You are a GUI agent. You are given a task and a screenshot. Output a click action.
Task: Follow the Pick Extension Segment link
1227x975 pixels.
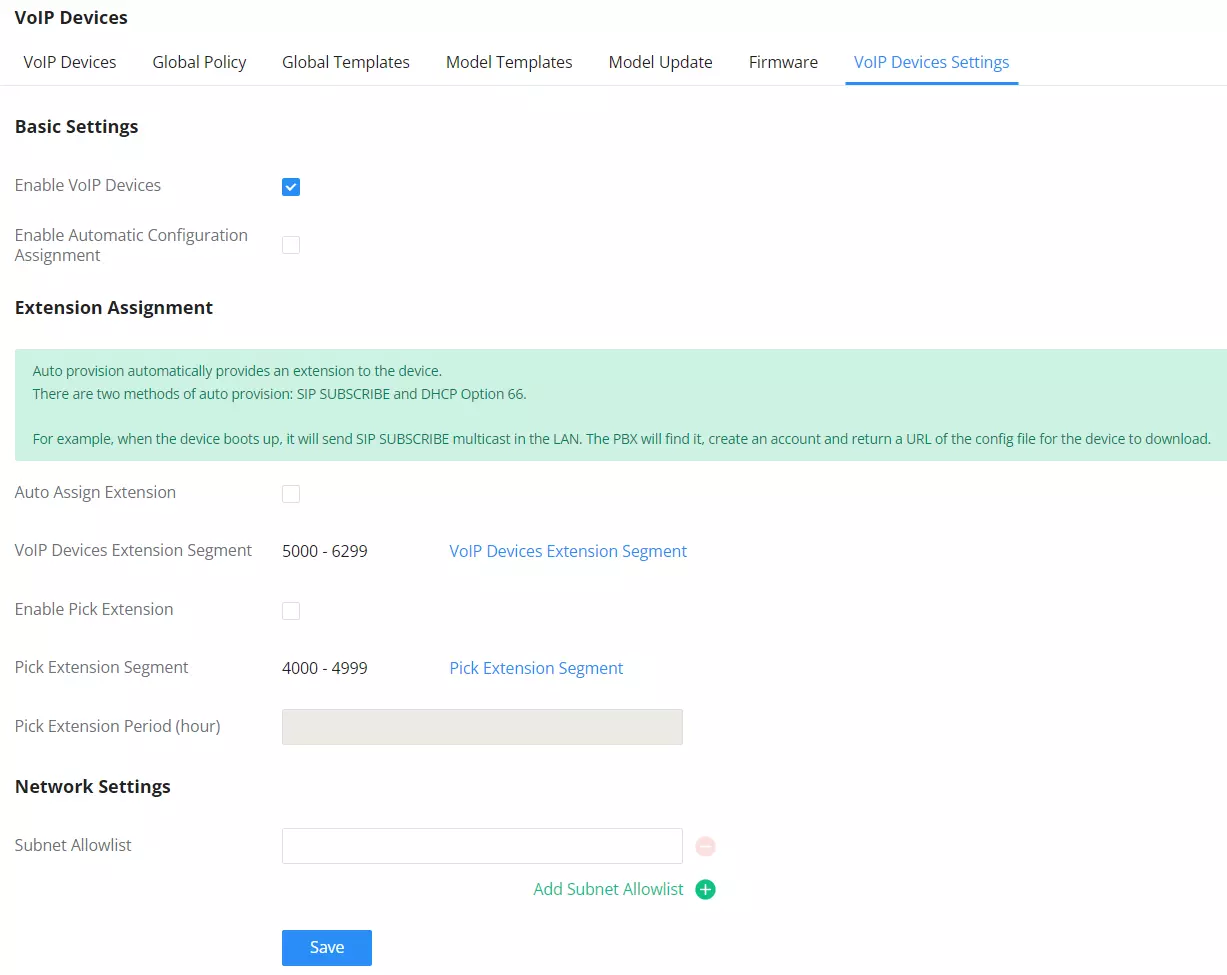pos(536,668)
